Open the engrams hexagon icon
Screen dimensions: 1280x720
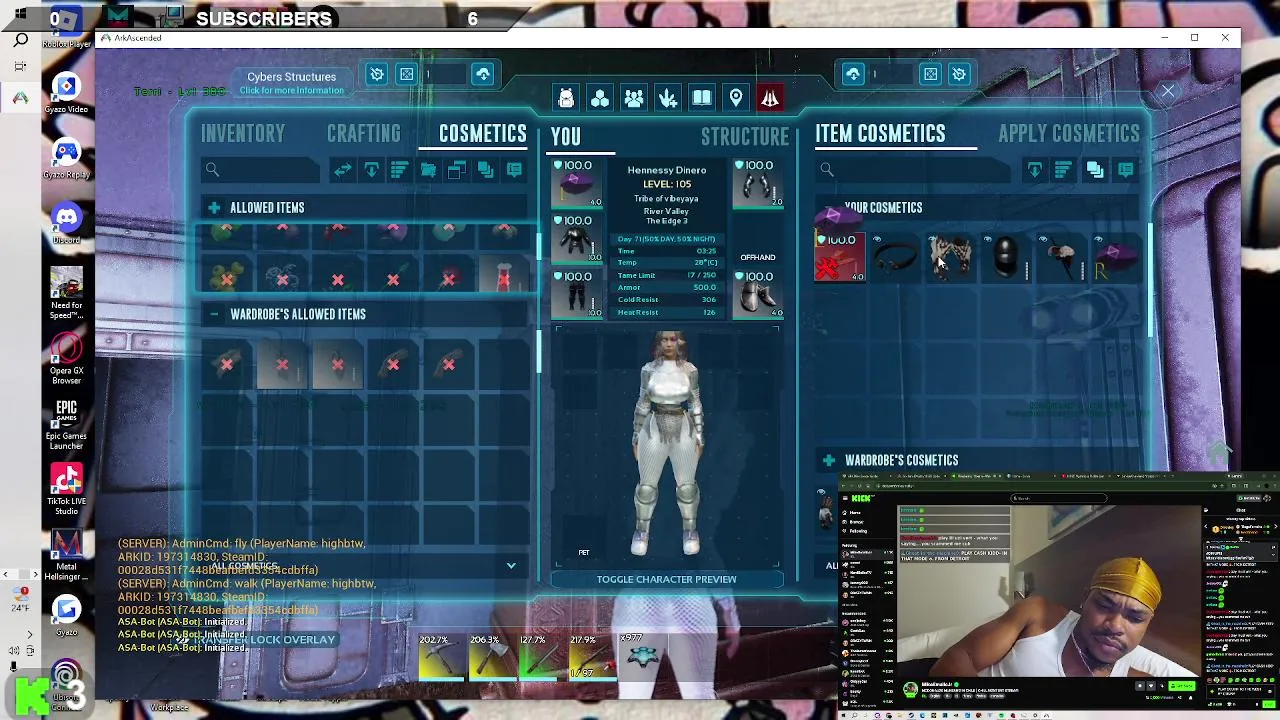600,98
